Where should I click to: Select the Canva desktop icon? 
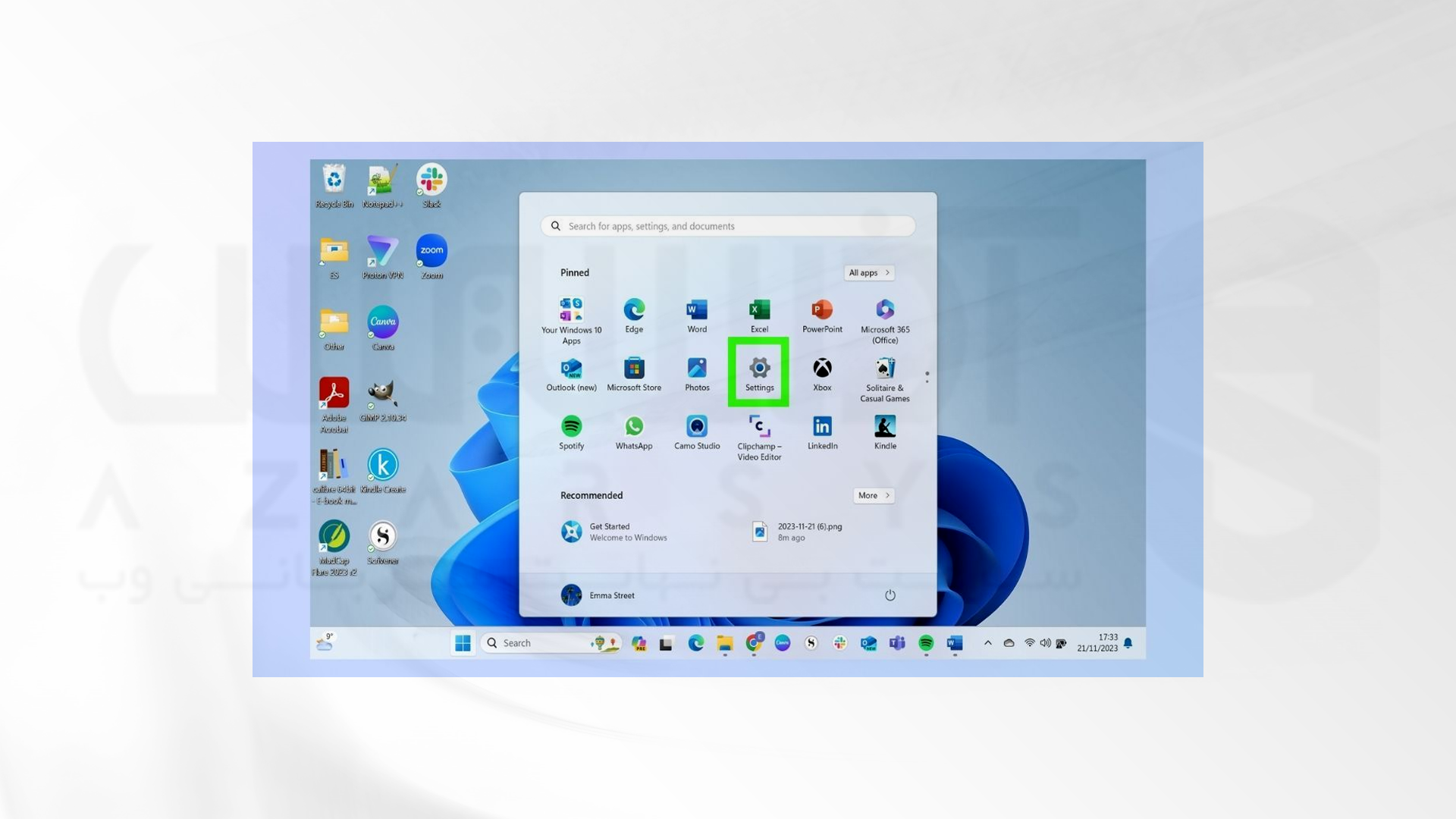click(x=382, y=328)
